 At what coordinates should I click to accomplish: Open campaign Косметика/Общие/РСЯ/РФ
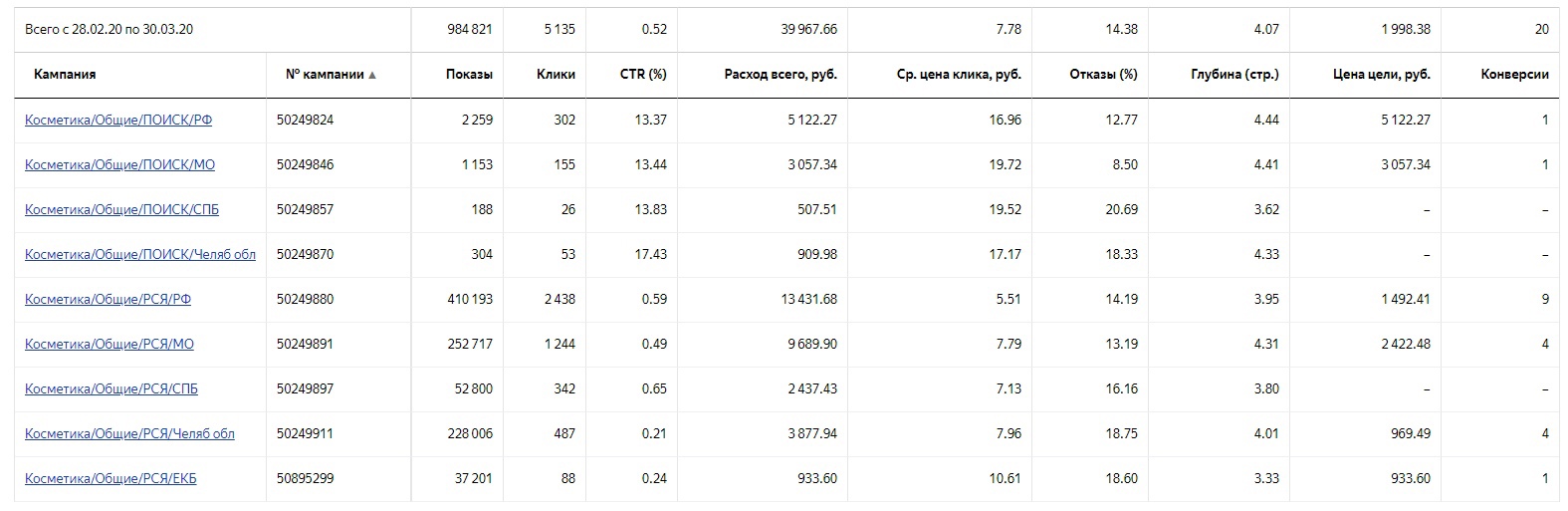pyautogui.click(x=108, y=300)
